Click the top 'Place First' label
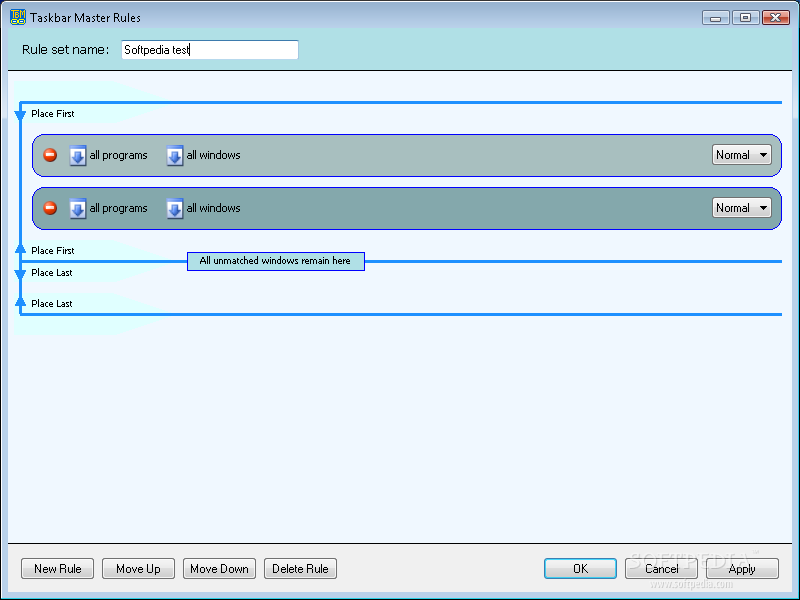 click(53, 114)
